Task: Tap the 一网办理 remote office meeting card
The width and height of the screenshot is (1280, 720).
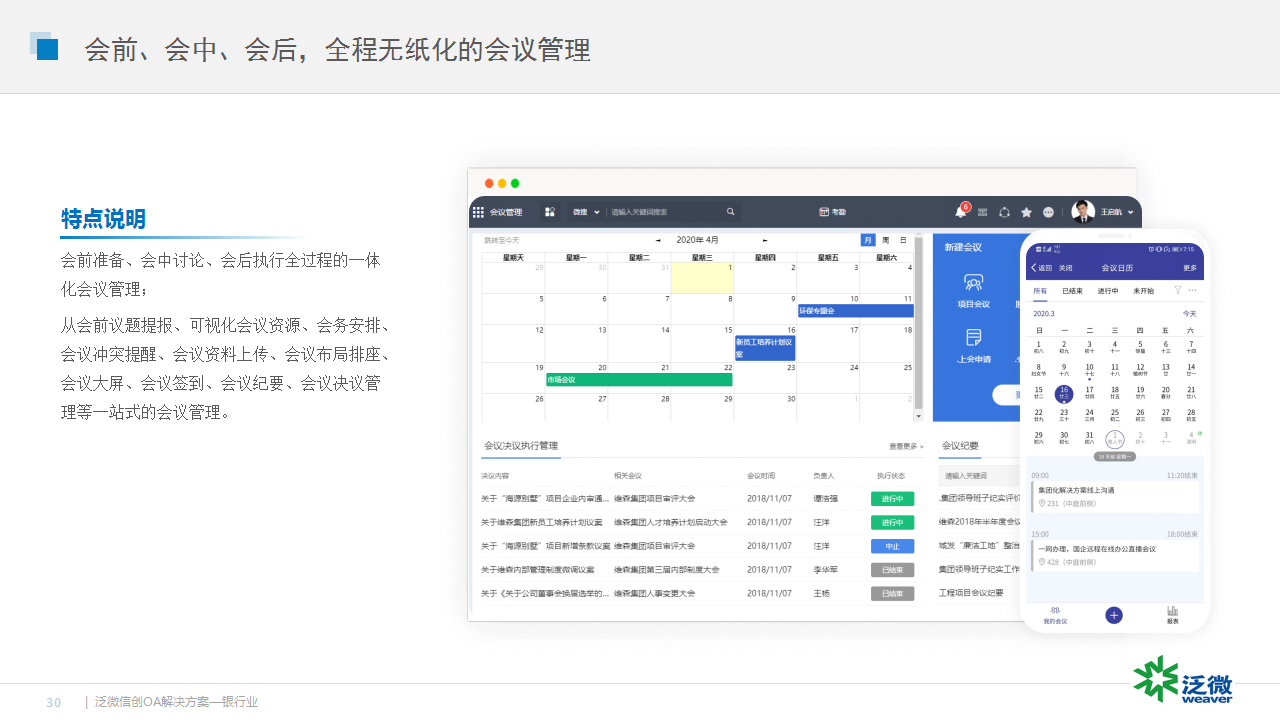Action: pyautogui.click(x=1115, y=554)
